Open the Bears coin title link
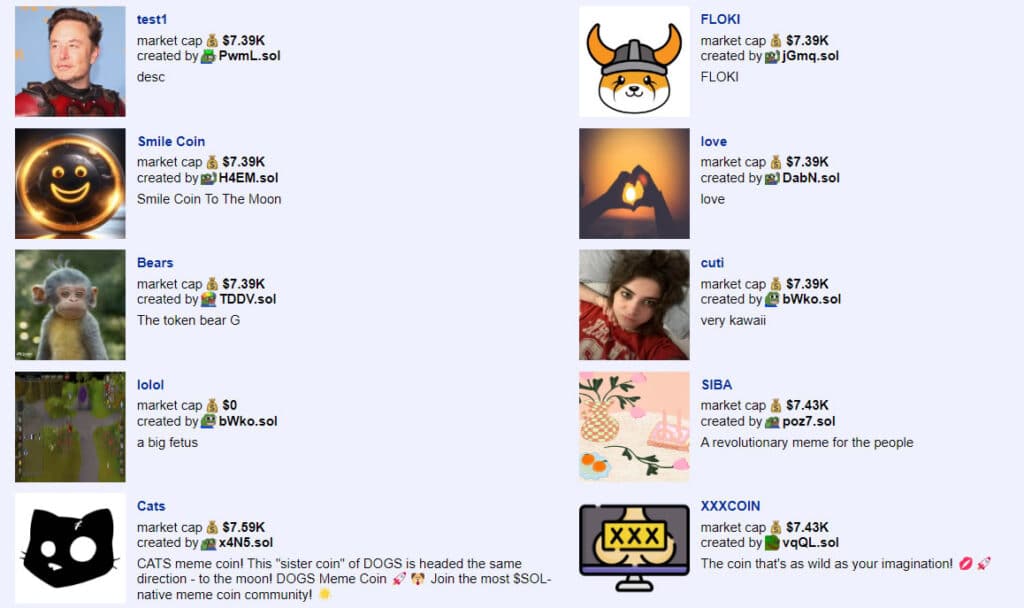Viewport: 1024px width, 608px height. point(155,263)
